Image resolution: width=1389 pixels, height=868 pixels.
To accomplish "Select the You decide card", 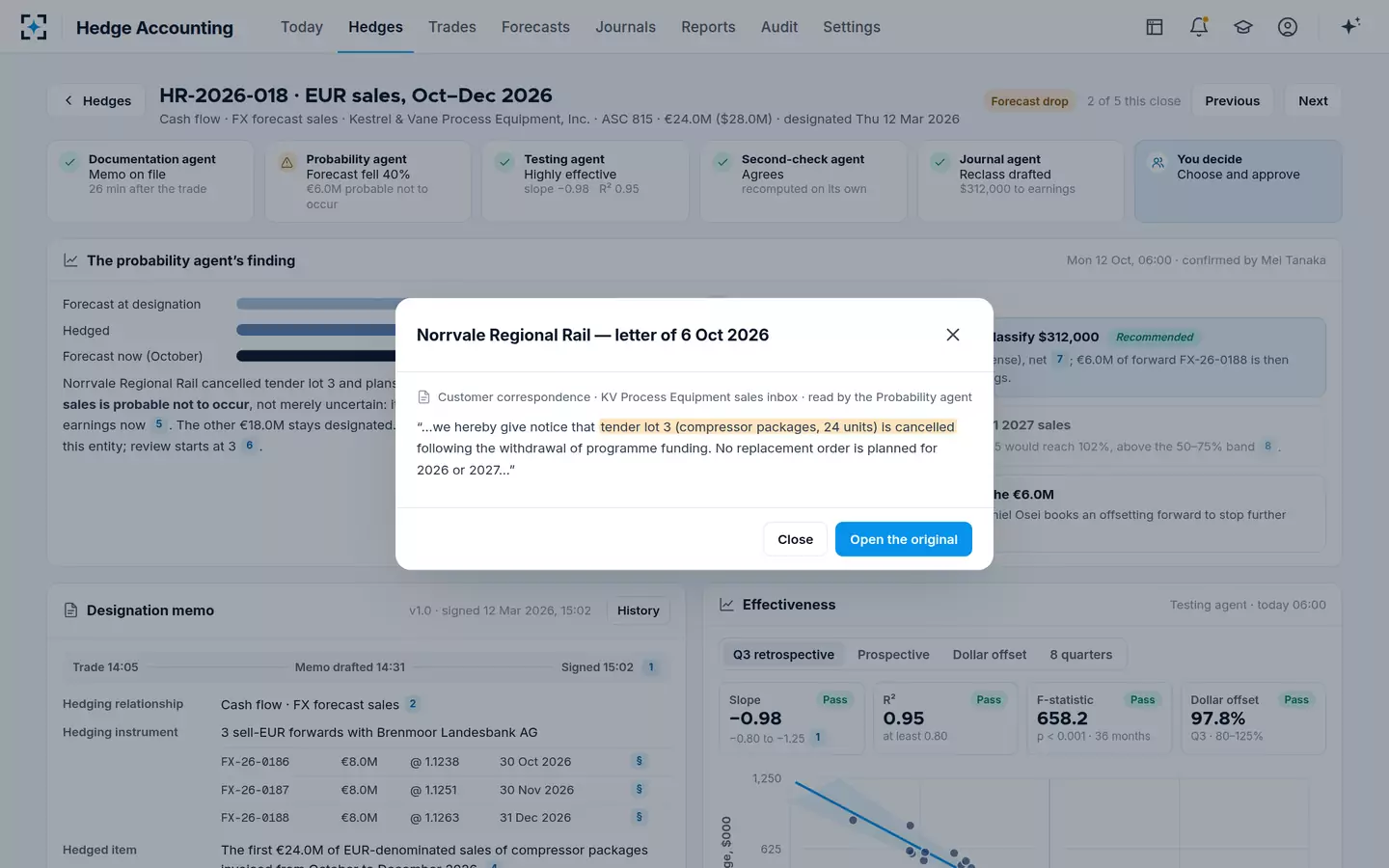I will 1239,181.
